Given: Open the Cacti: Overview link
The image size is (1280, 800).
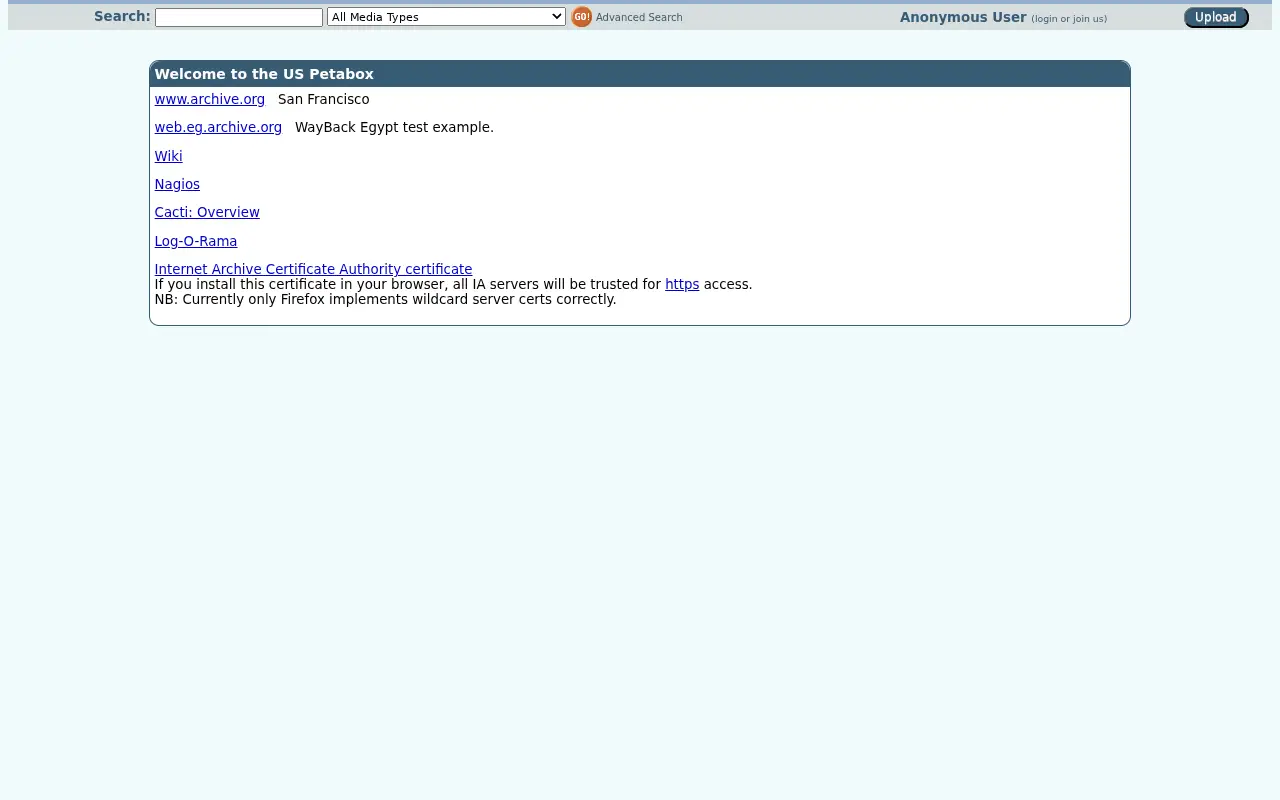Looking at the screenshot, I should click(207, 212).
